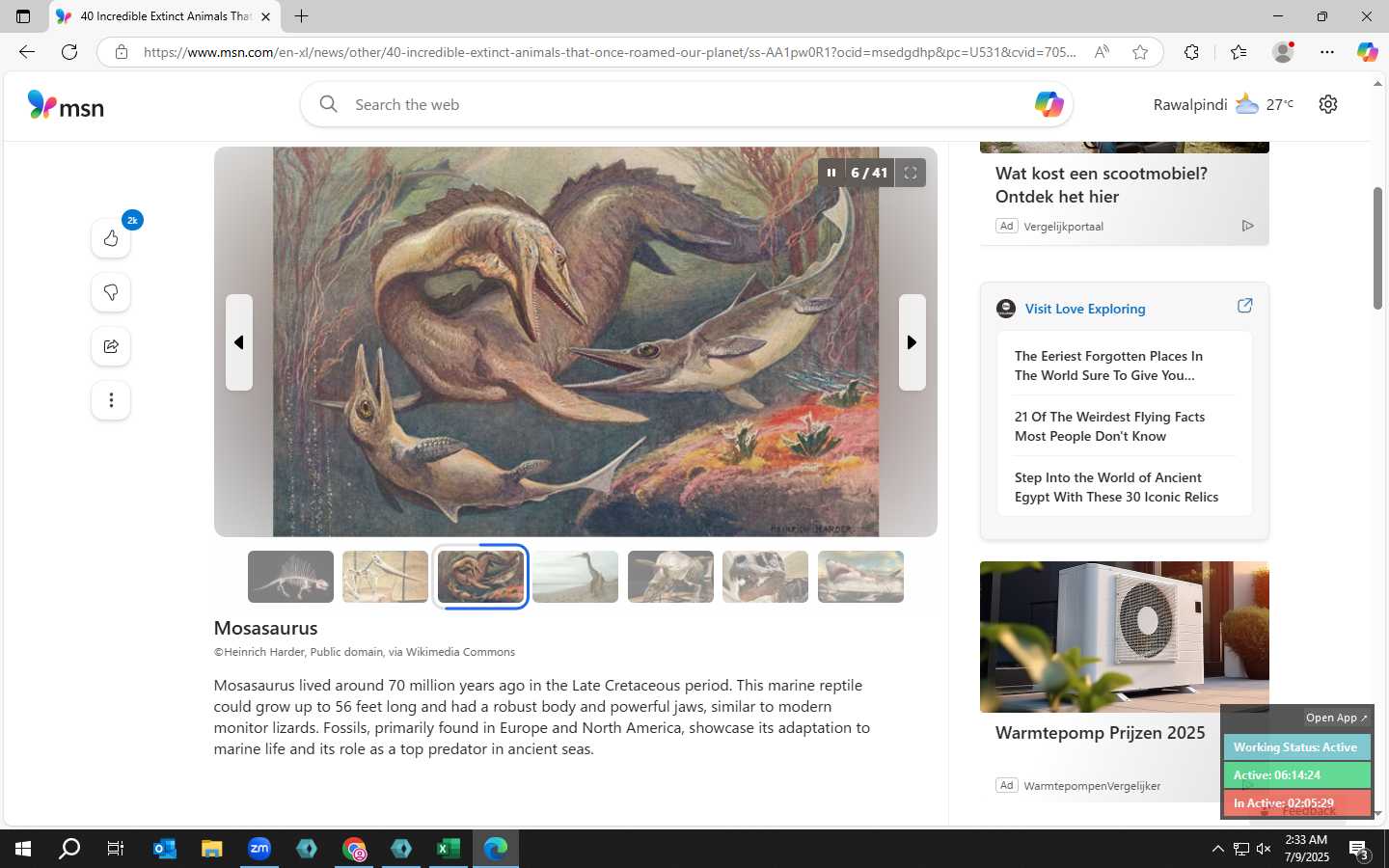This screenshot has width=1389, height=868.
Task: Open Windows Start menu
Action: (x=23, y=849)
